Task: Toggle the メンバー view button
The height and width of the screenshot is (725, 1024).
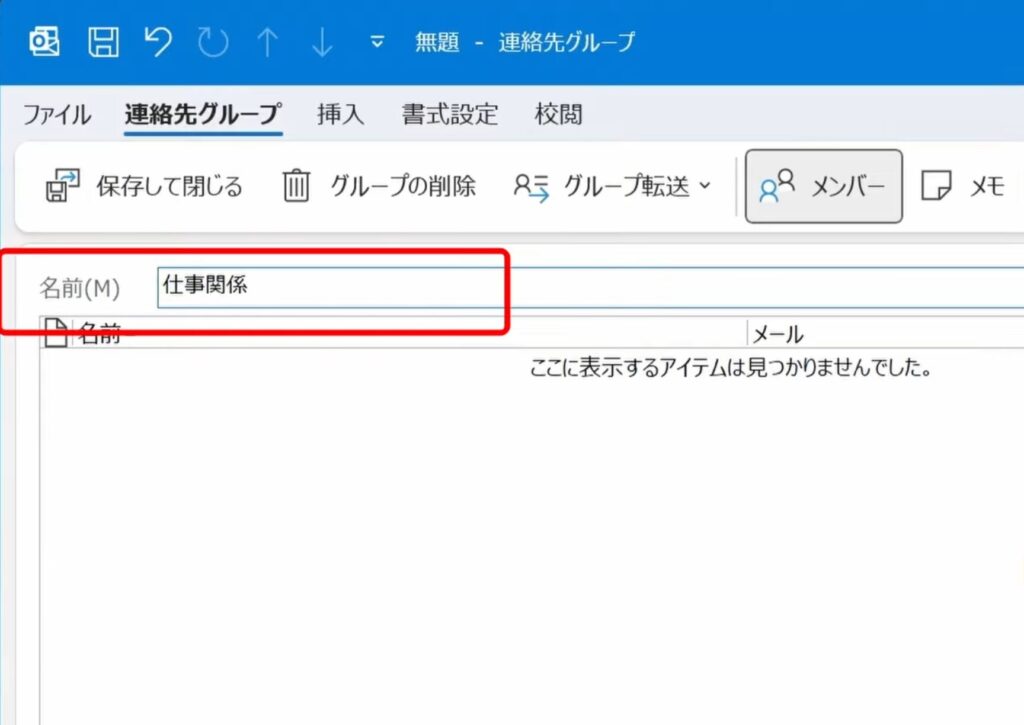Action: (x=822, y=184)
